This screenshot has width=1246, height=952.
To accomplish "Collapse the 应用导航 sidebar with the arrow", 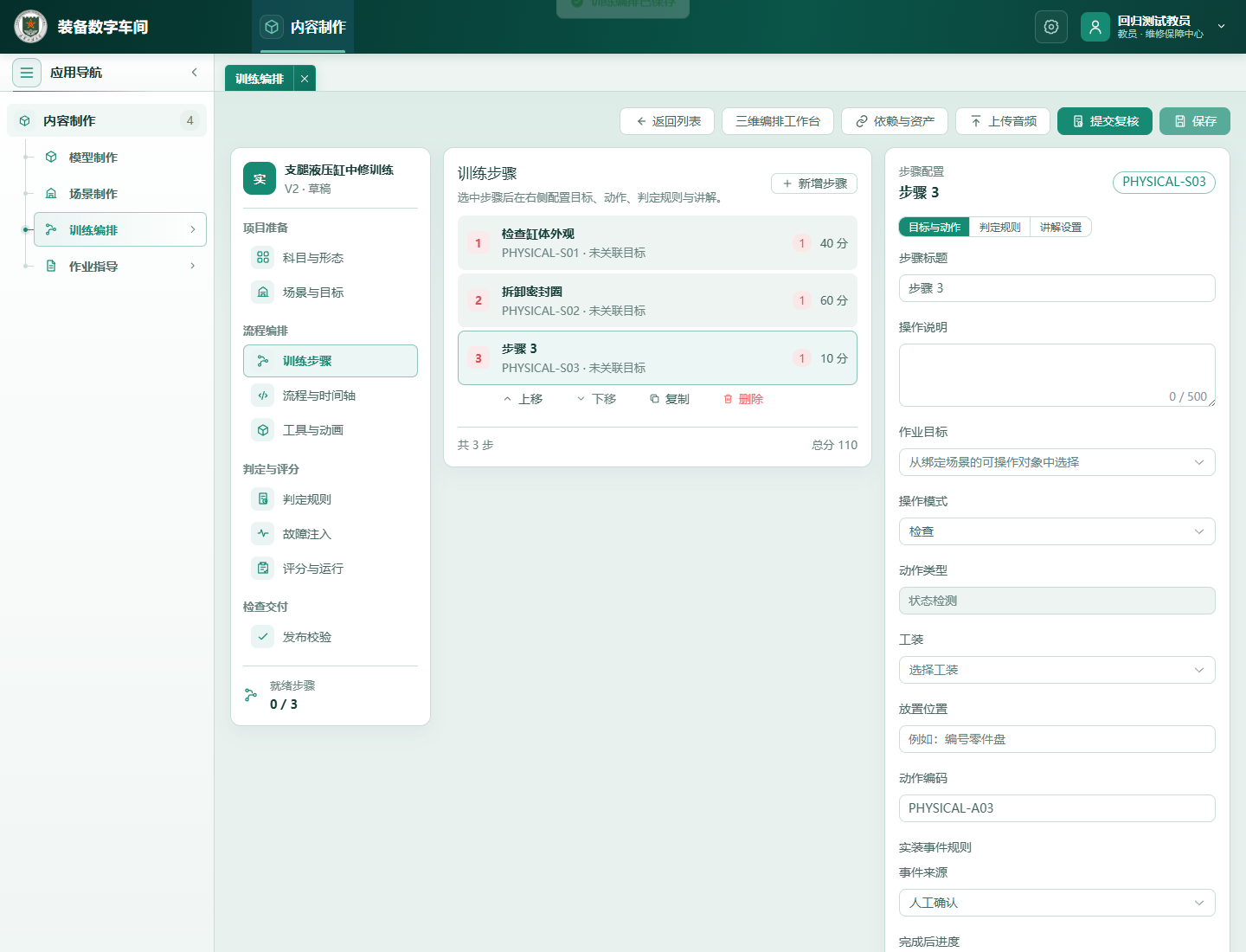I will 195,73.
